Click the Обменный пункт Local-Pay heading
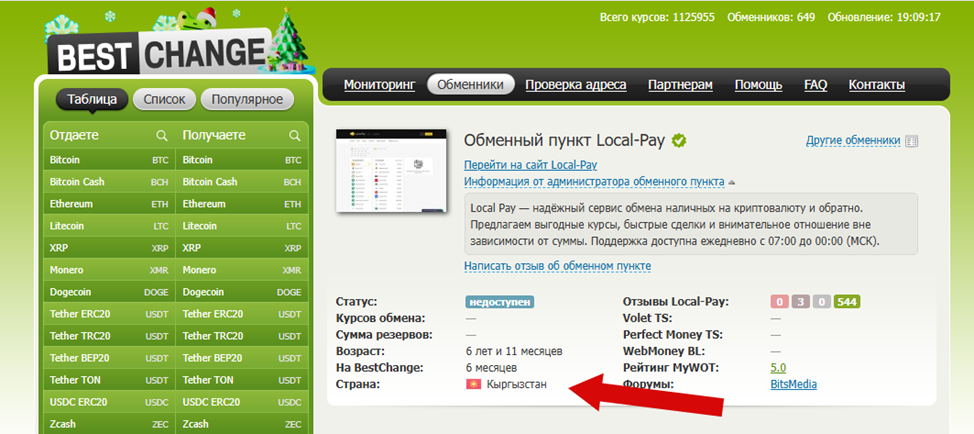The image size is (974, 434). [565, 141]
